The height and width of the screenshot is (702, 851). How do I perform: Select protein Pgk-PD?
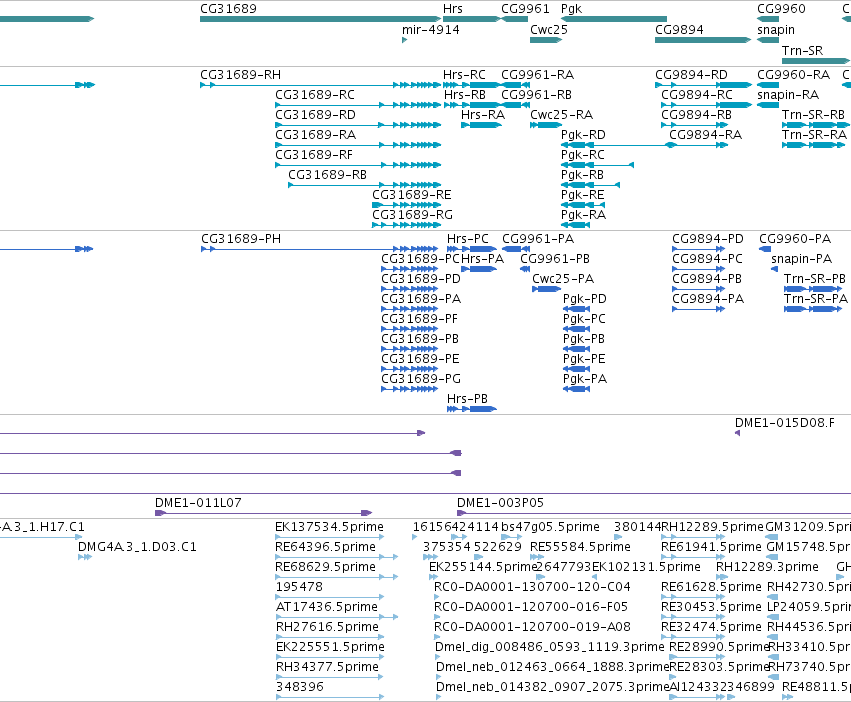pos(576,309)
